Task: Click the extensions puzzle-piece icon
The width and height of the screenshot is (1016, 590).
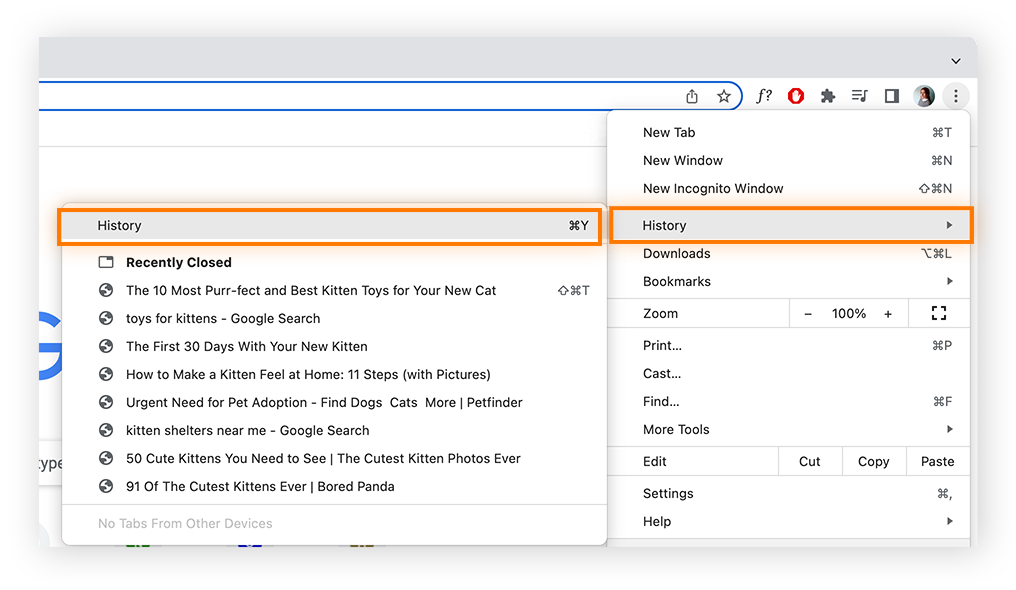Action: tap(827, 96)
